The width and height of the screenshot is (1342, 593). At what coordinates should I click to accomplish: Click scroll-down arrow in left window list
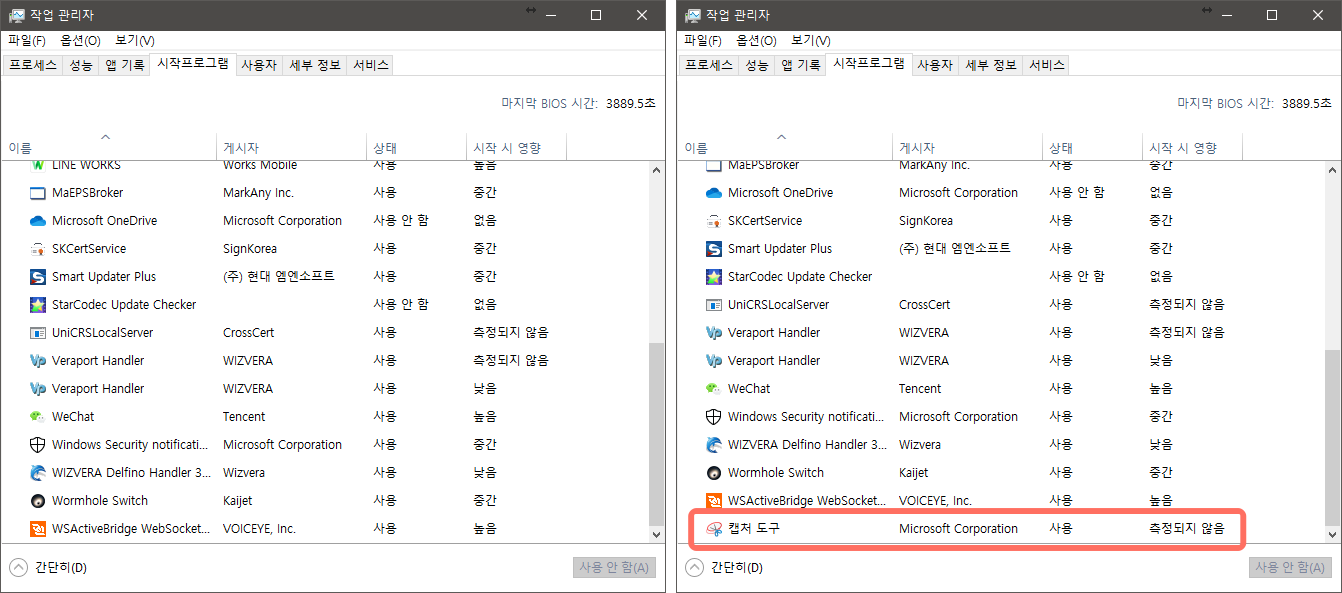point(657,535)
